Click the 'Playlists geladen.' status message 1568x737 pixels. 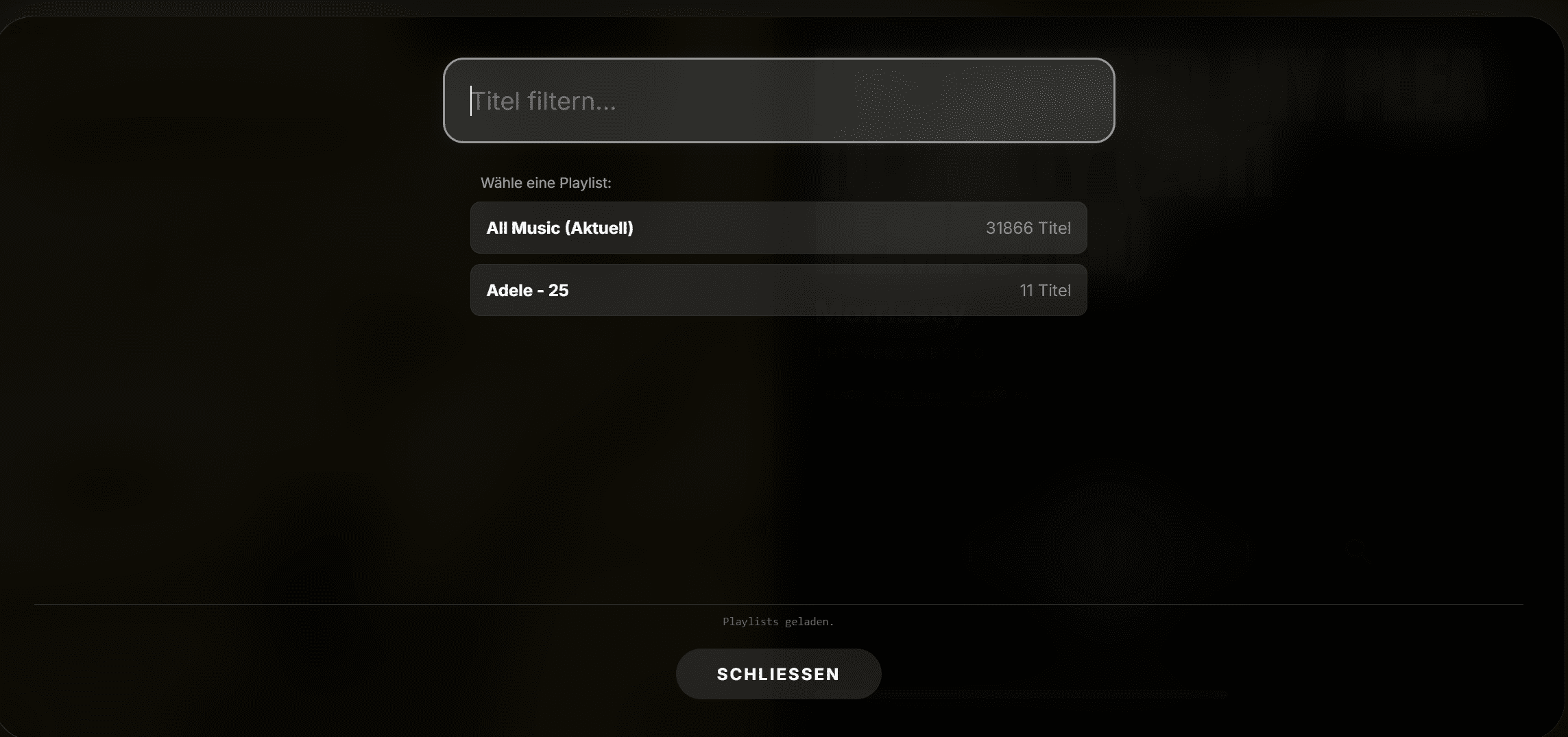(778, 621)
